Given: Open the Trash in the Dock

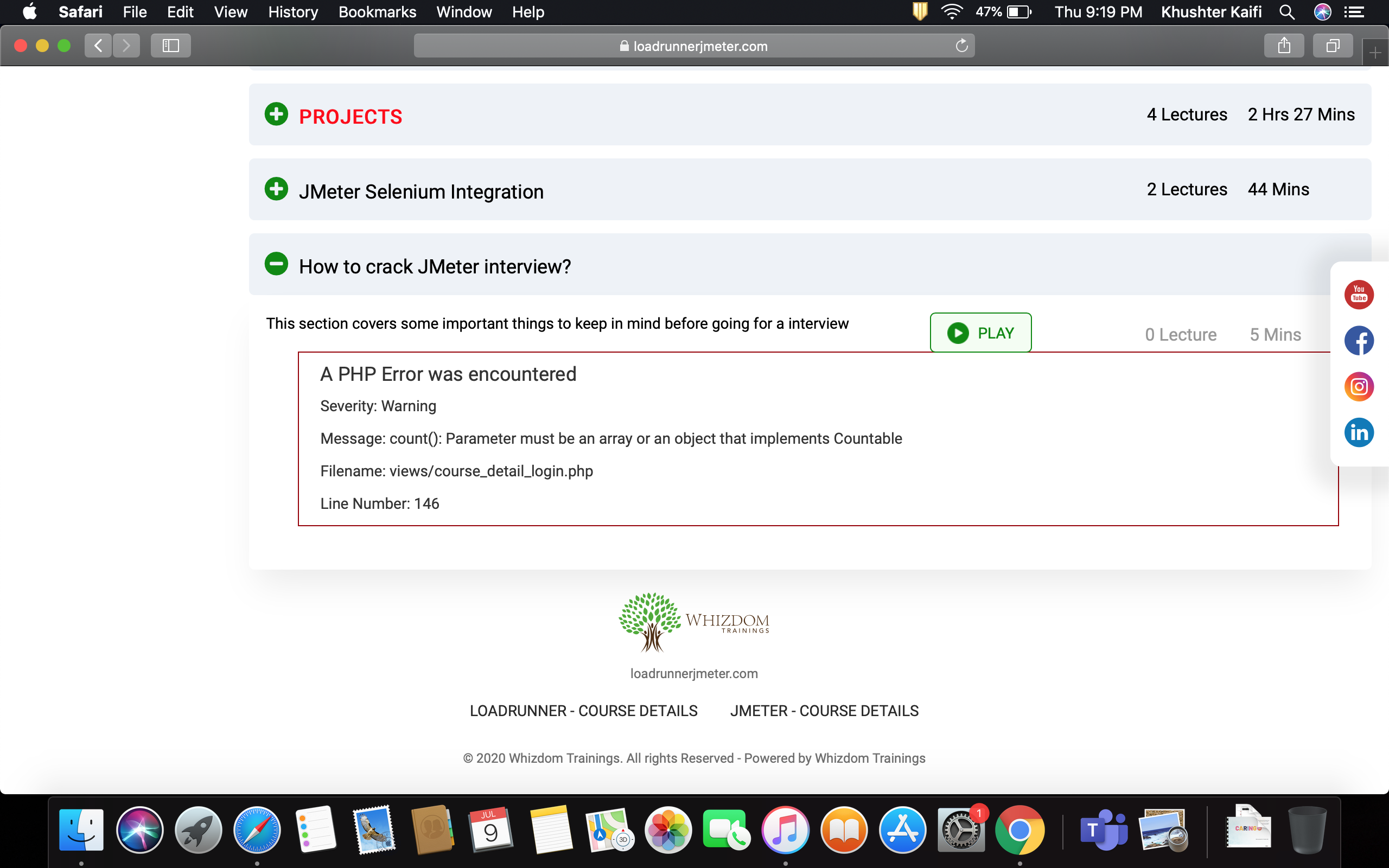Looking at the screenshot, I should point(1307,830).
